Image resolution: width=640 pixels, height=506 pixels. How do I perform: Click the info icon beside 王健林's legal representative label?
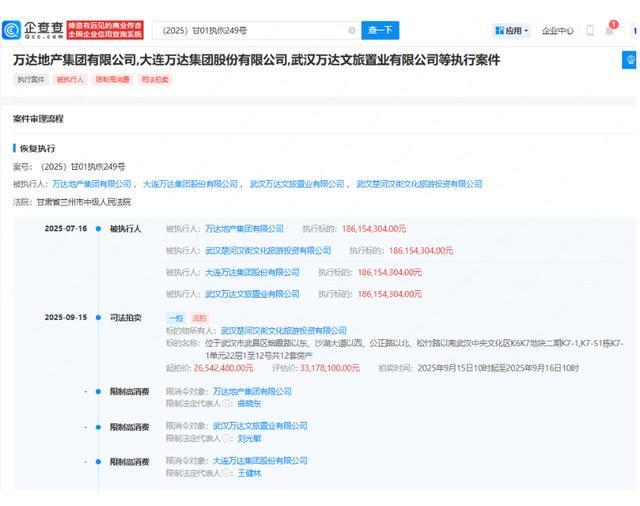point(225,473)
